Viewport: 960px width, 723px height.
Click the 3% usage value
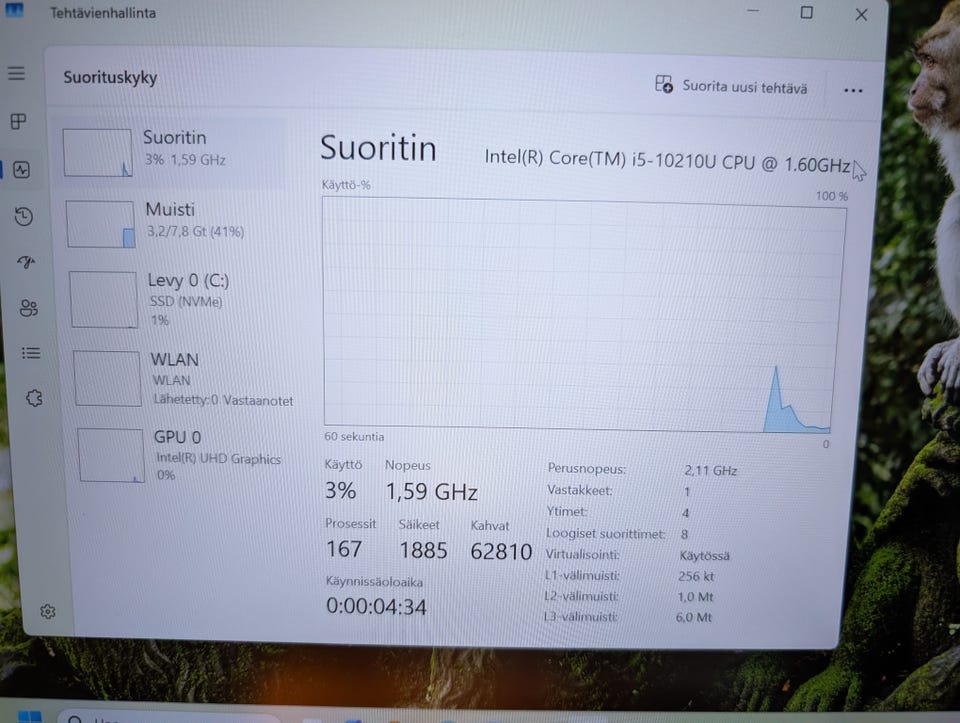click(x=340, y=490)
